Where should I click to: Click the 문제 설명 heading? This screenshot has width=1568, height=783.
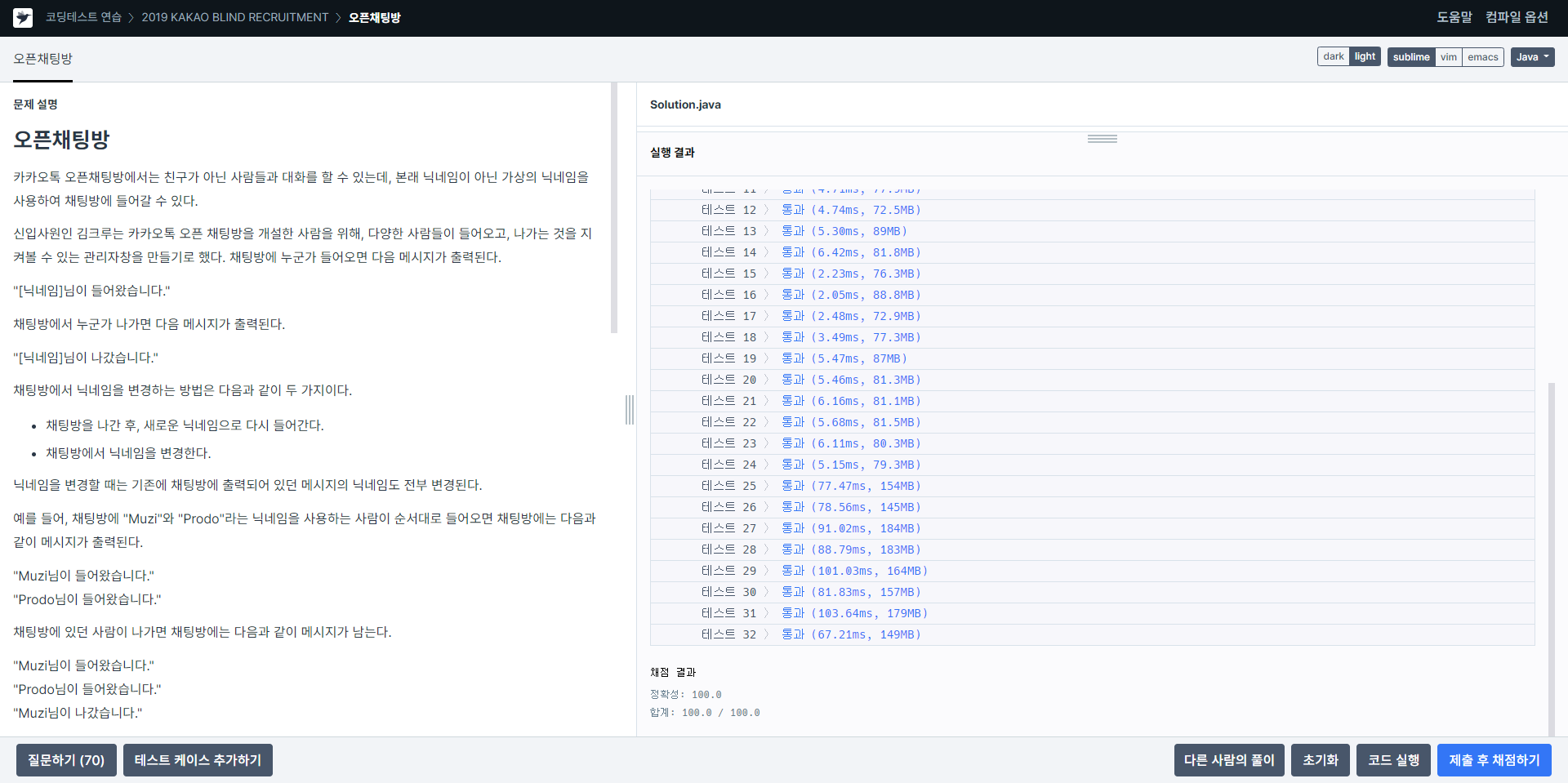pyautogui.click(x=35, y=105)
